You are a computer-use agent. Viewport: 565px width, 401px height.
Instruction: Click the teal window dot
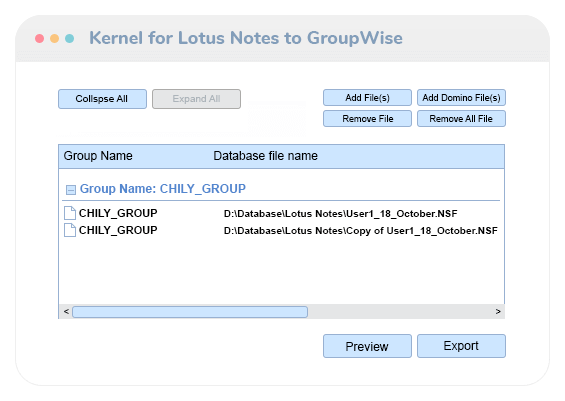point(70,38)
